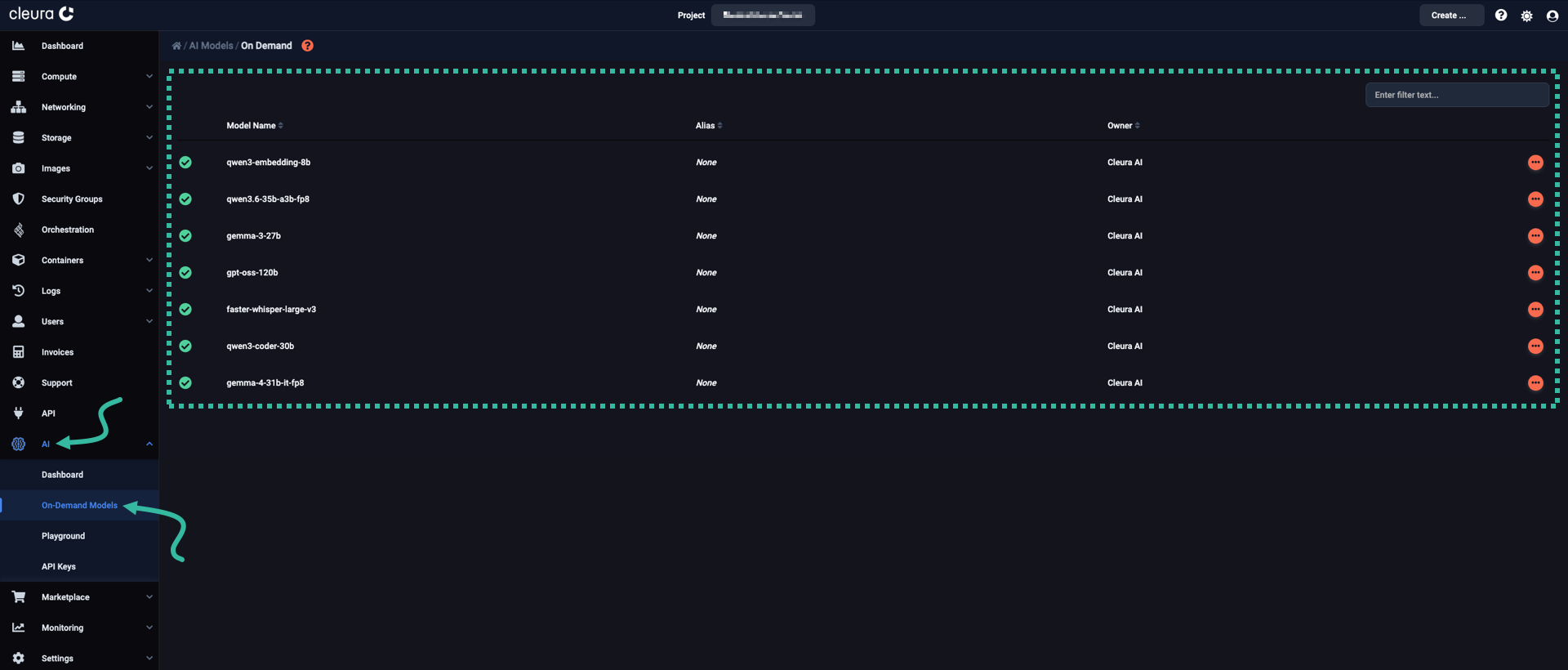Click the Compute server icon

(x=18, y=76)
